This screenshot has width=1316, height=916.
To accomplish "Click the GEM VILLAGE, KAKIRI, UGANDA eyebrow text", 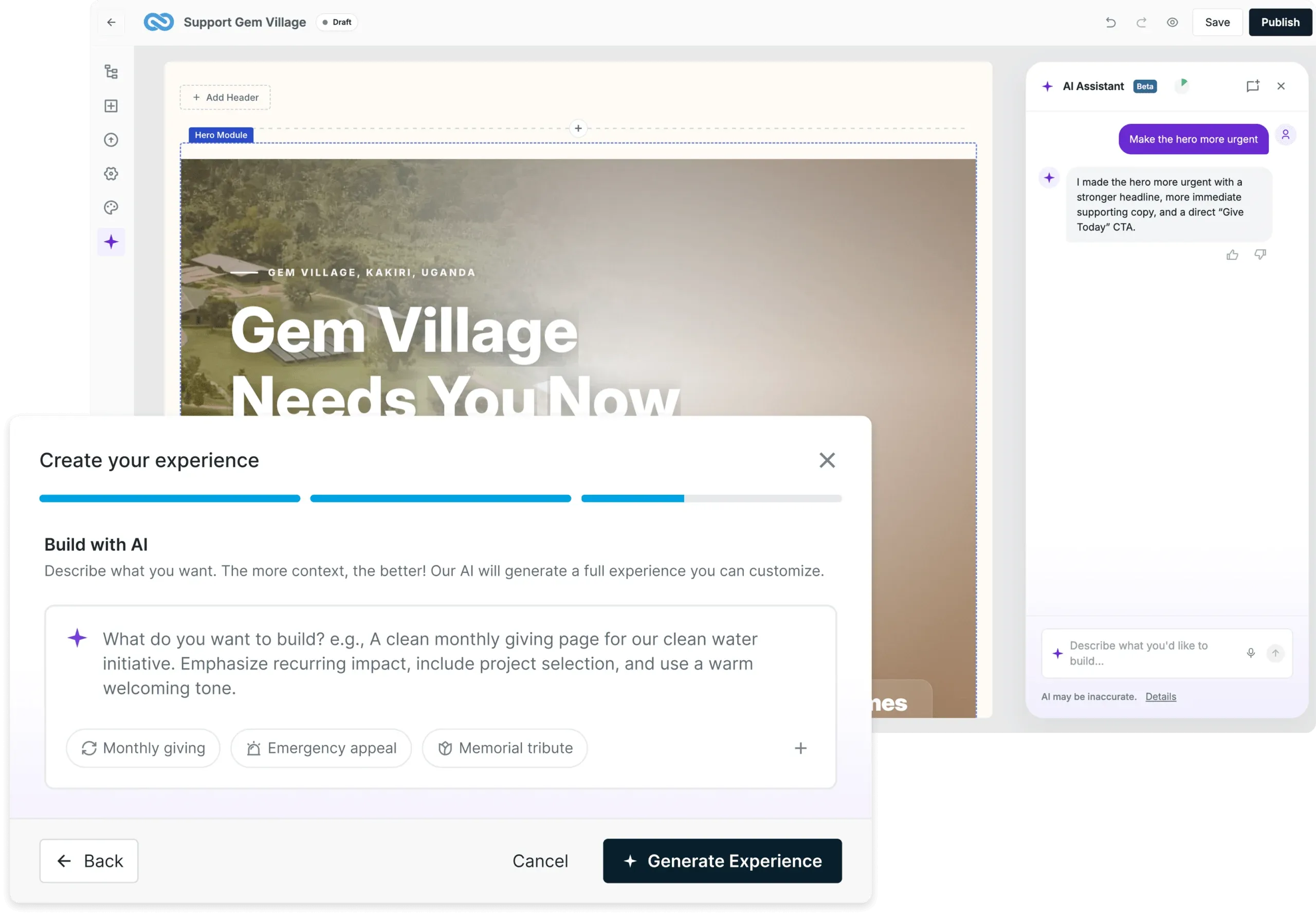I will [372, 273].
